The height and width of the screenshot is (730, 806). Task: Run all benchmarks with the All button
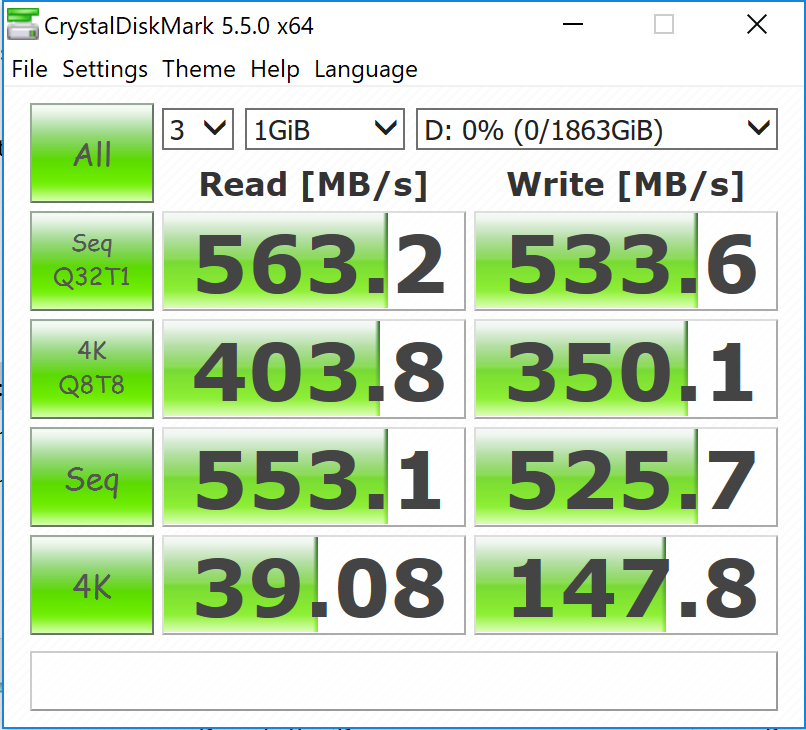coord(92,153)
